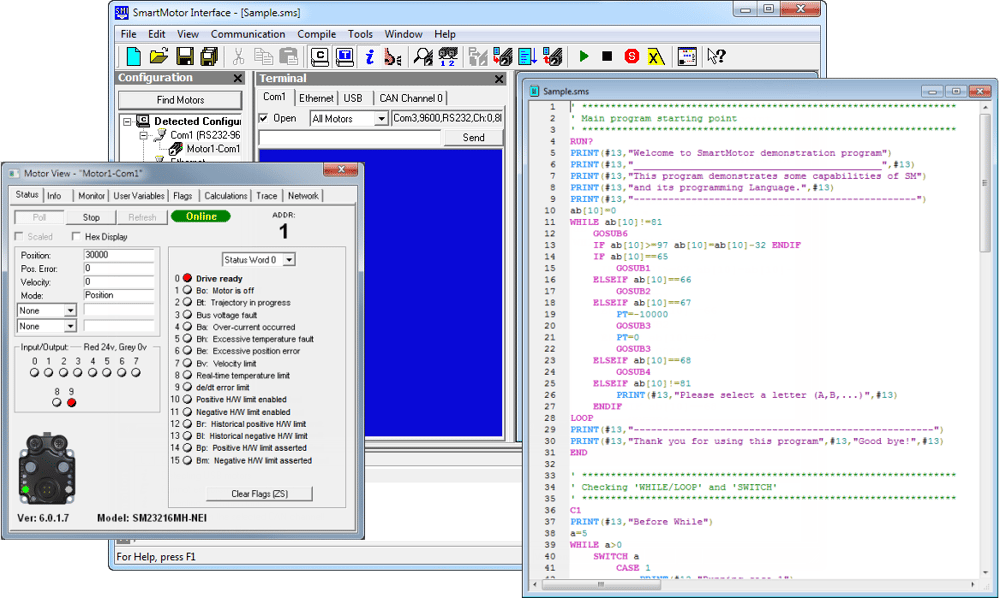Screen dimensions: 1000x598
Task: Click the Clear Flags (ZS) button
Action: click(259, 493)
